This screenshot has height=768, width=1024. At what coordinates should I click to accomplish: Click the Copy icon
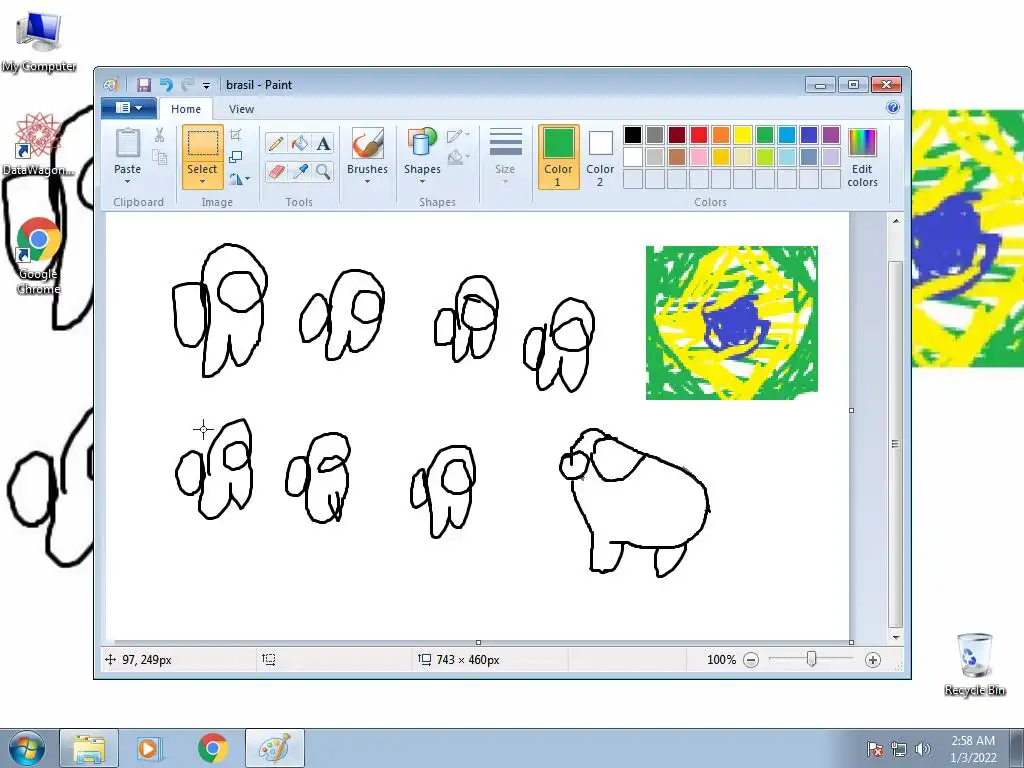(x=159, y=156)
